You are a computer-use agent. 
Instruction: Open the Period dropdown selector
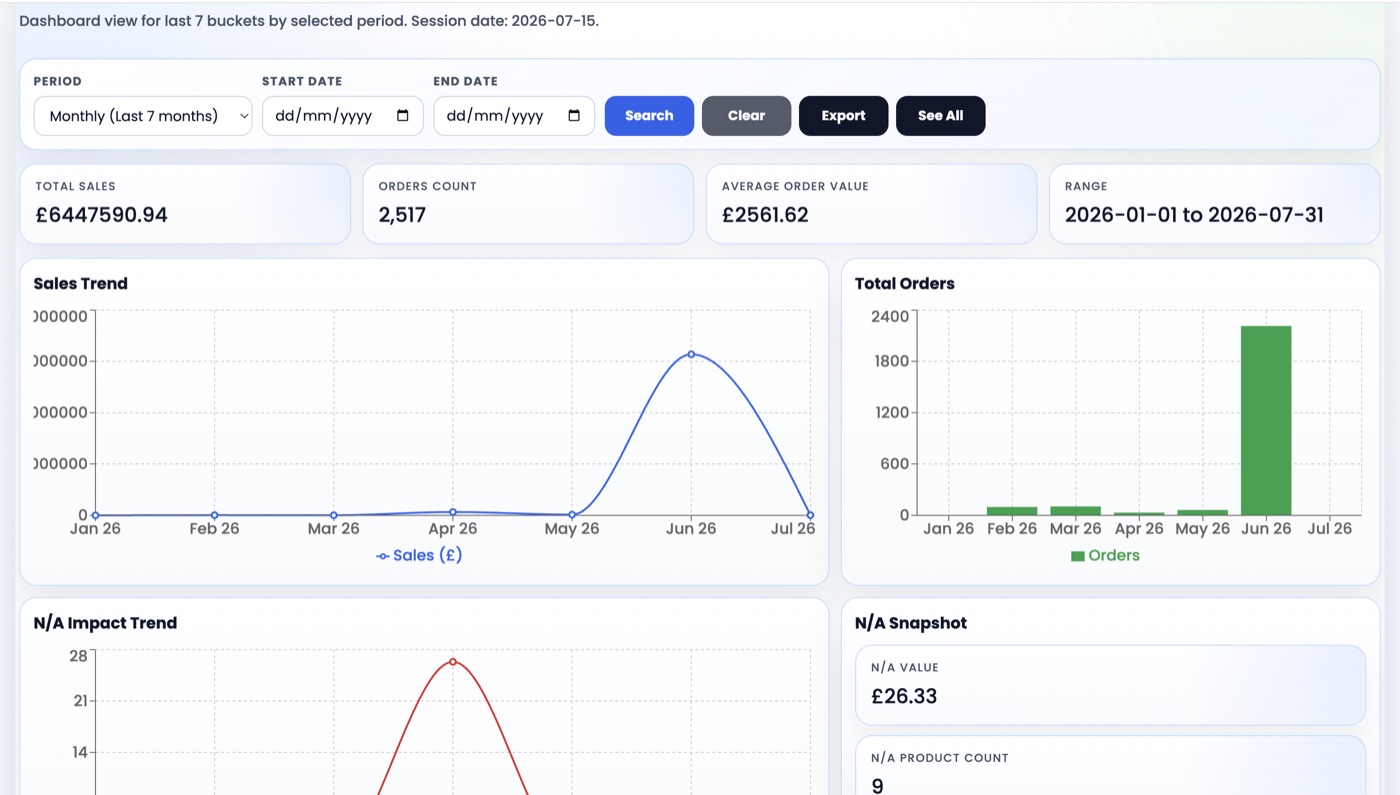tap(143, 116)
